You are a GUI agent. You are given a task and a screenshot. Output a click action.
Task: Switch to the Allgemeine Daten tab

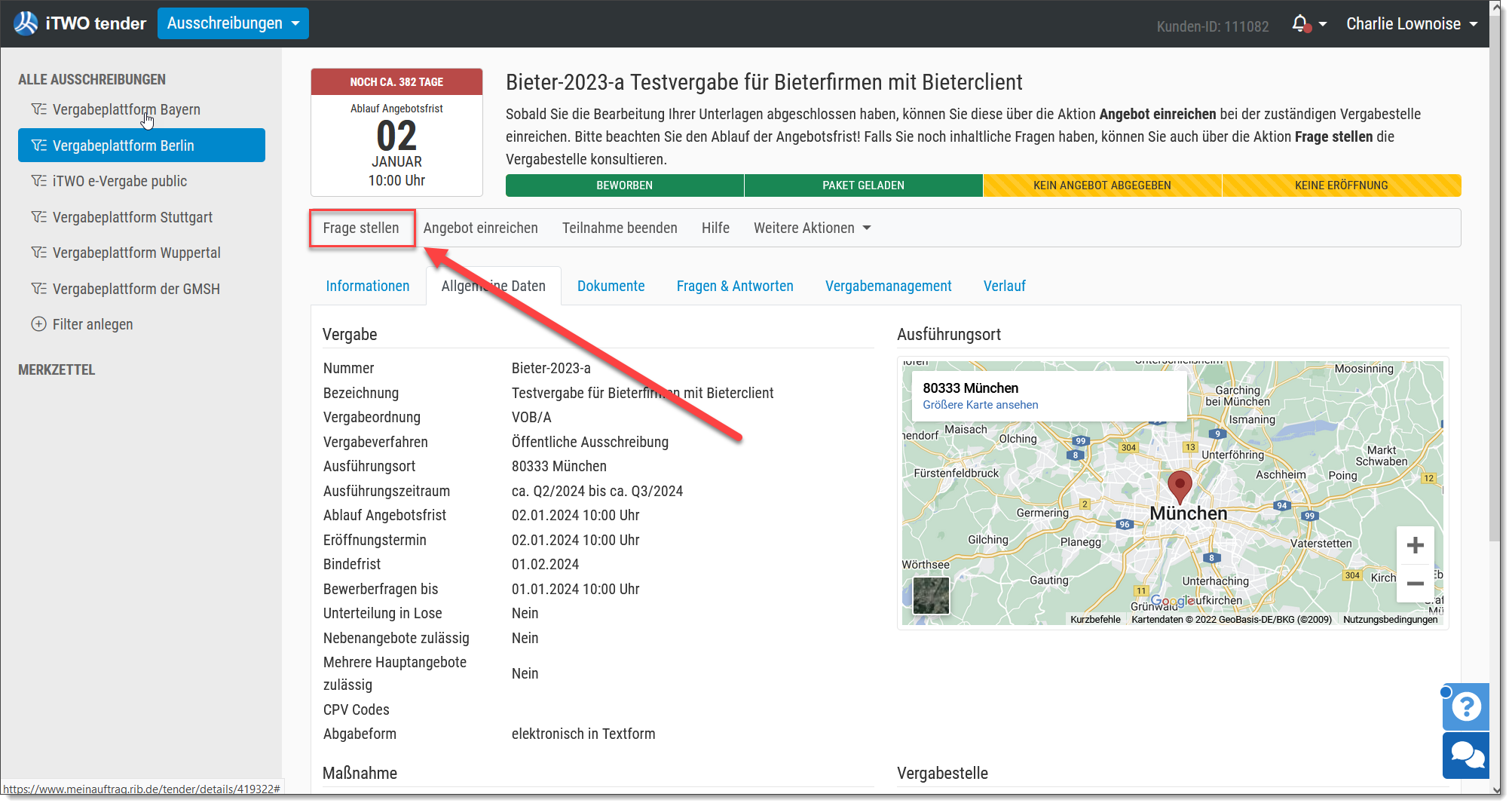click(494, 286)
